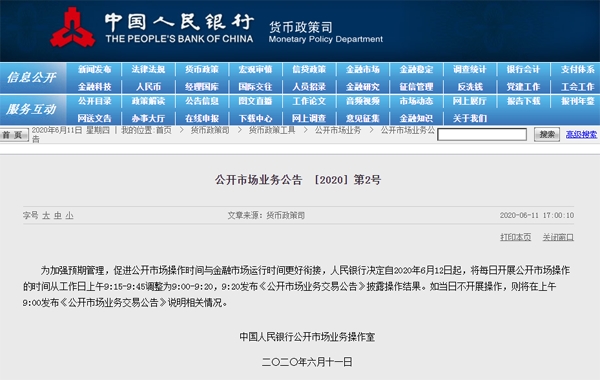Select 金融知识 in the navigation

tap(416, 118)
